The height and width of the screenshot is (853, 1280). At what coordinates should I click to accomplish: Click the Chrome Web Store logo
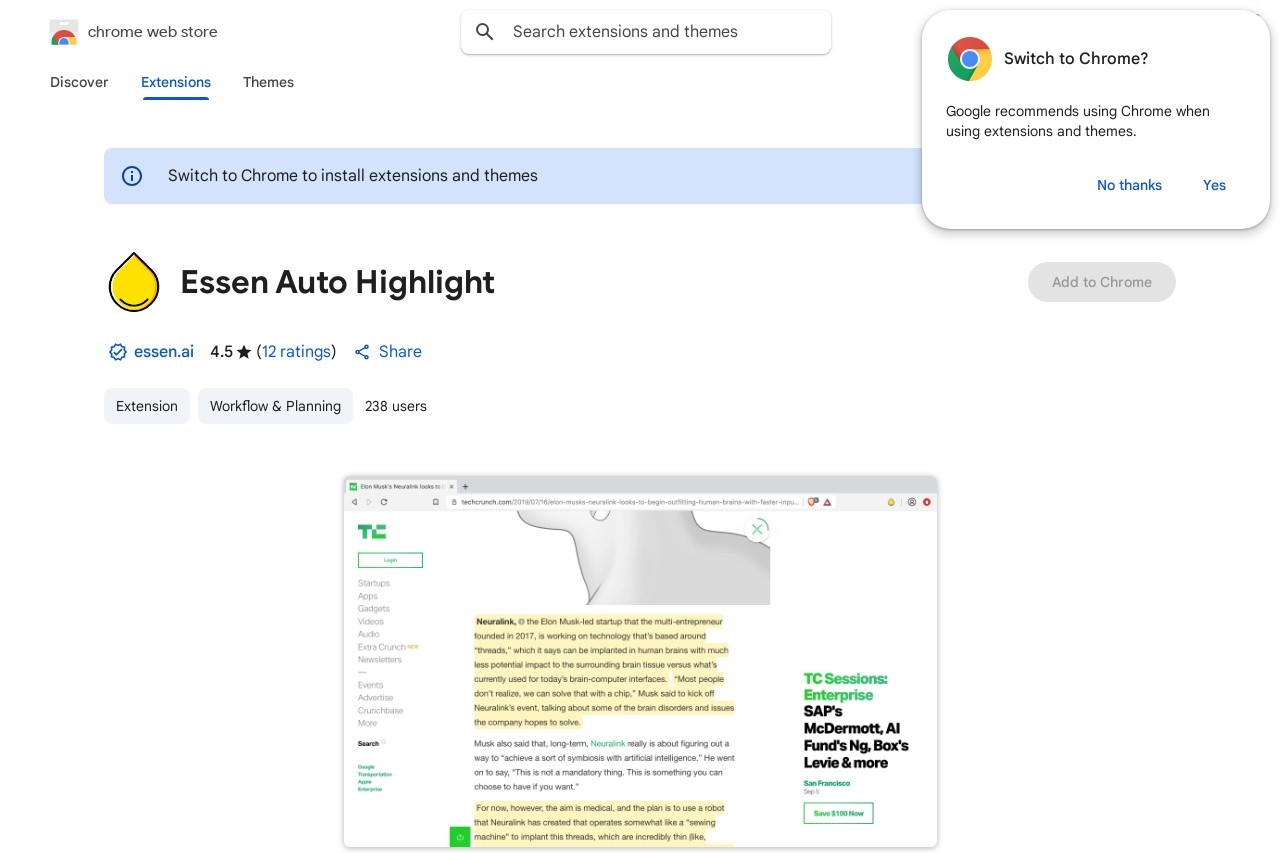[x=64, y=32]
